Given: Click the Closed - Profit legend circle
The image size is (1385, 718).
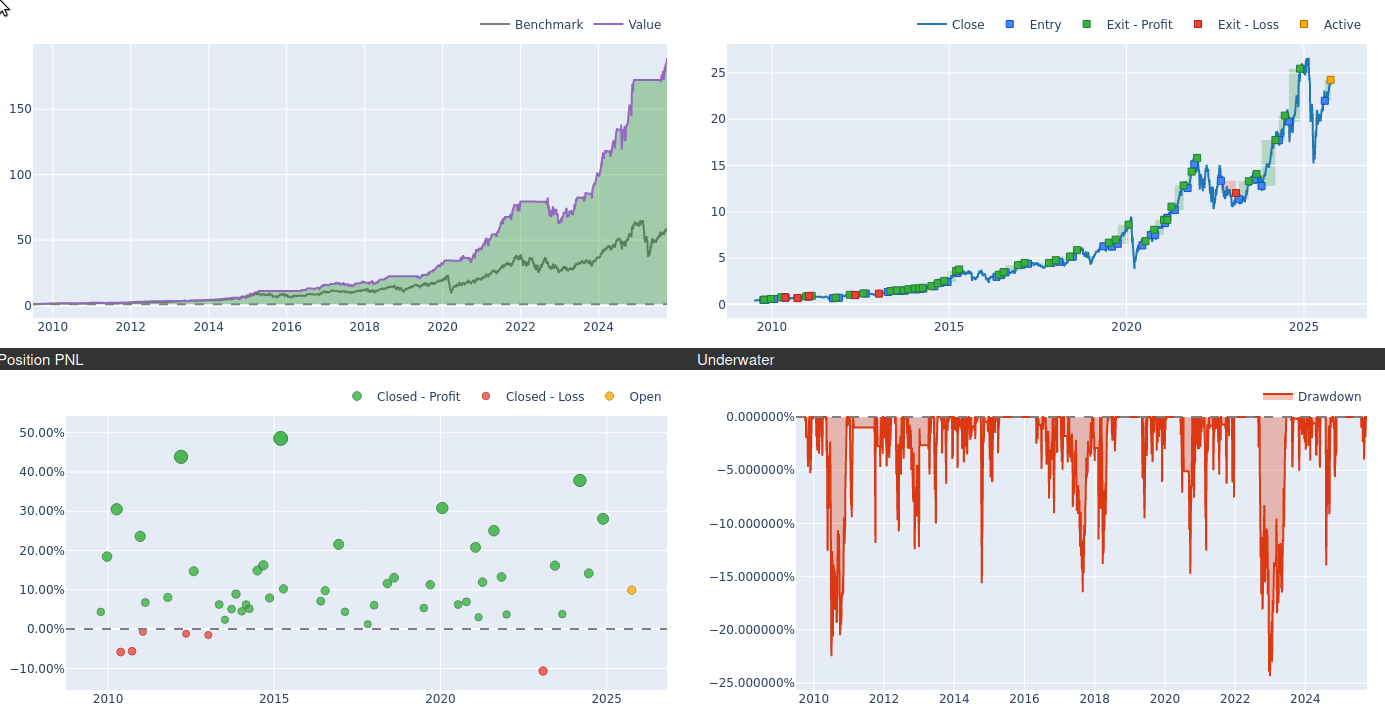Looking at the screenshot, I should 357,397.
